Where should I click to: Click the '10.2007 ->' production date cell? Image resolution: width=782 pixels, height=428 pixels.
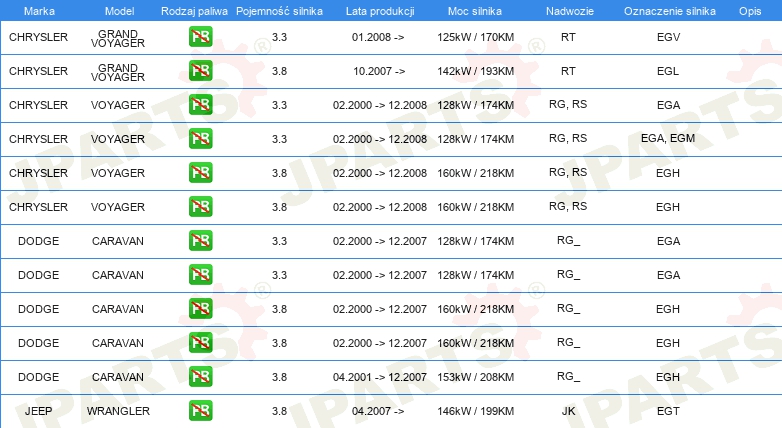click(379, 71)
